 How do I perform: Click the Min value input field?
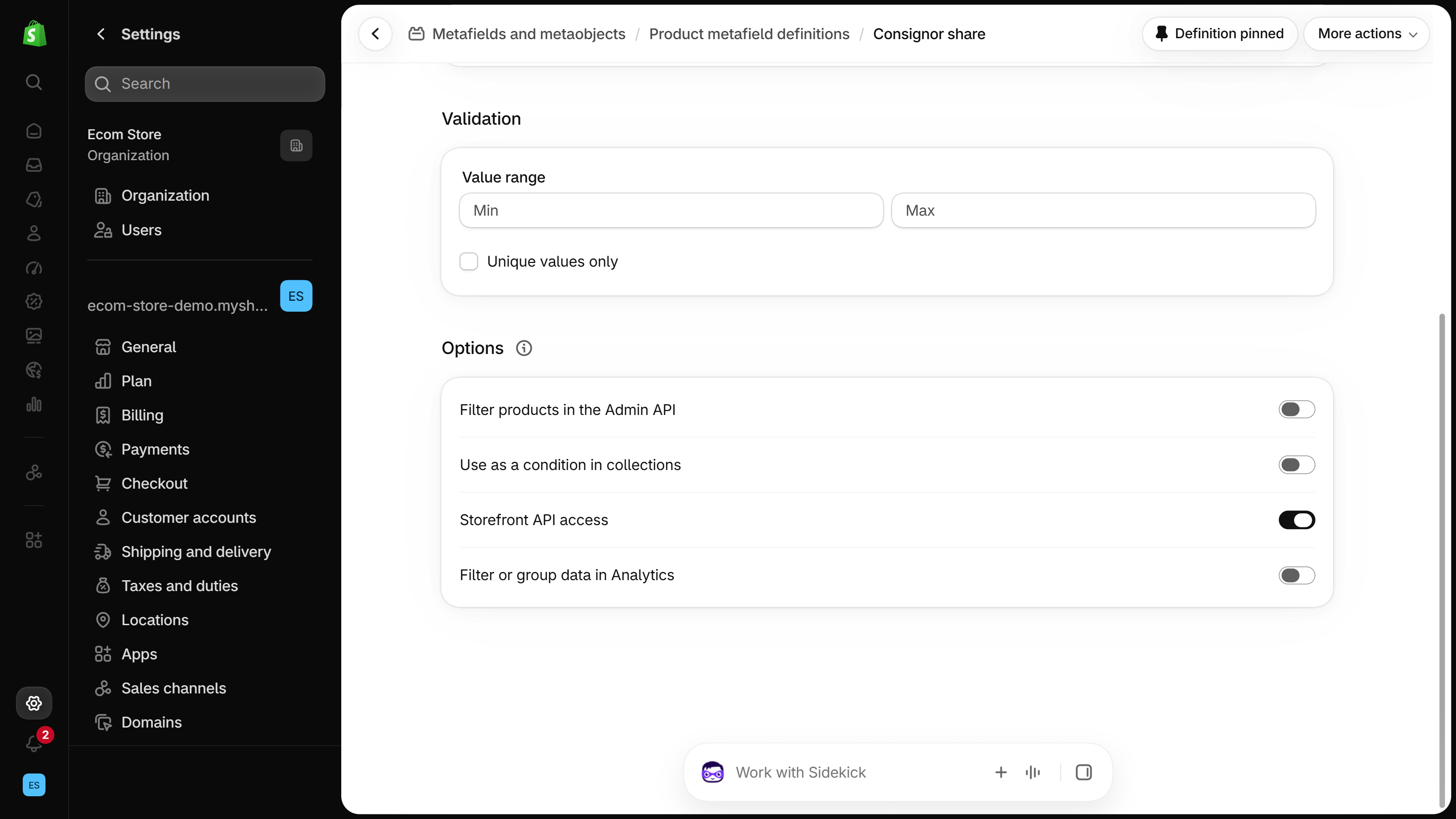pos(671,210)
